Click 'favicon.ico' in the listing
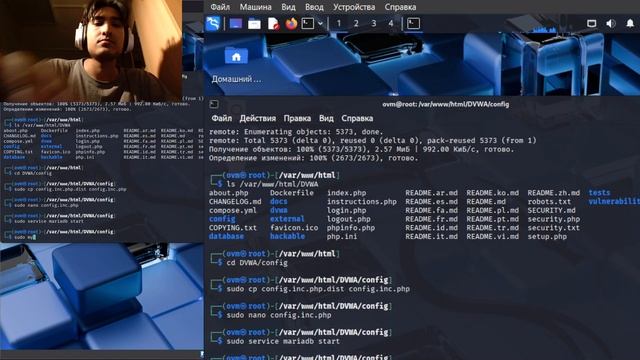This screenshot has height=360, width=640. click(294, 228)
